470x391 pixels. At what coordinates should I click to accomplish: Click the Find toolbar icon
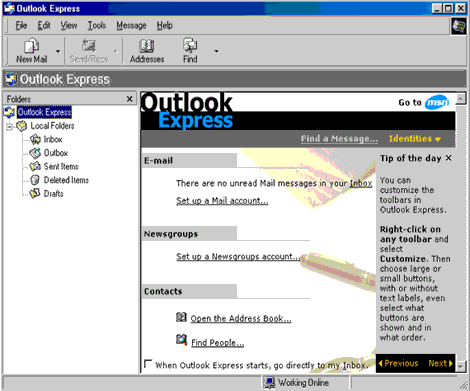click(190, 45)
